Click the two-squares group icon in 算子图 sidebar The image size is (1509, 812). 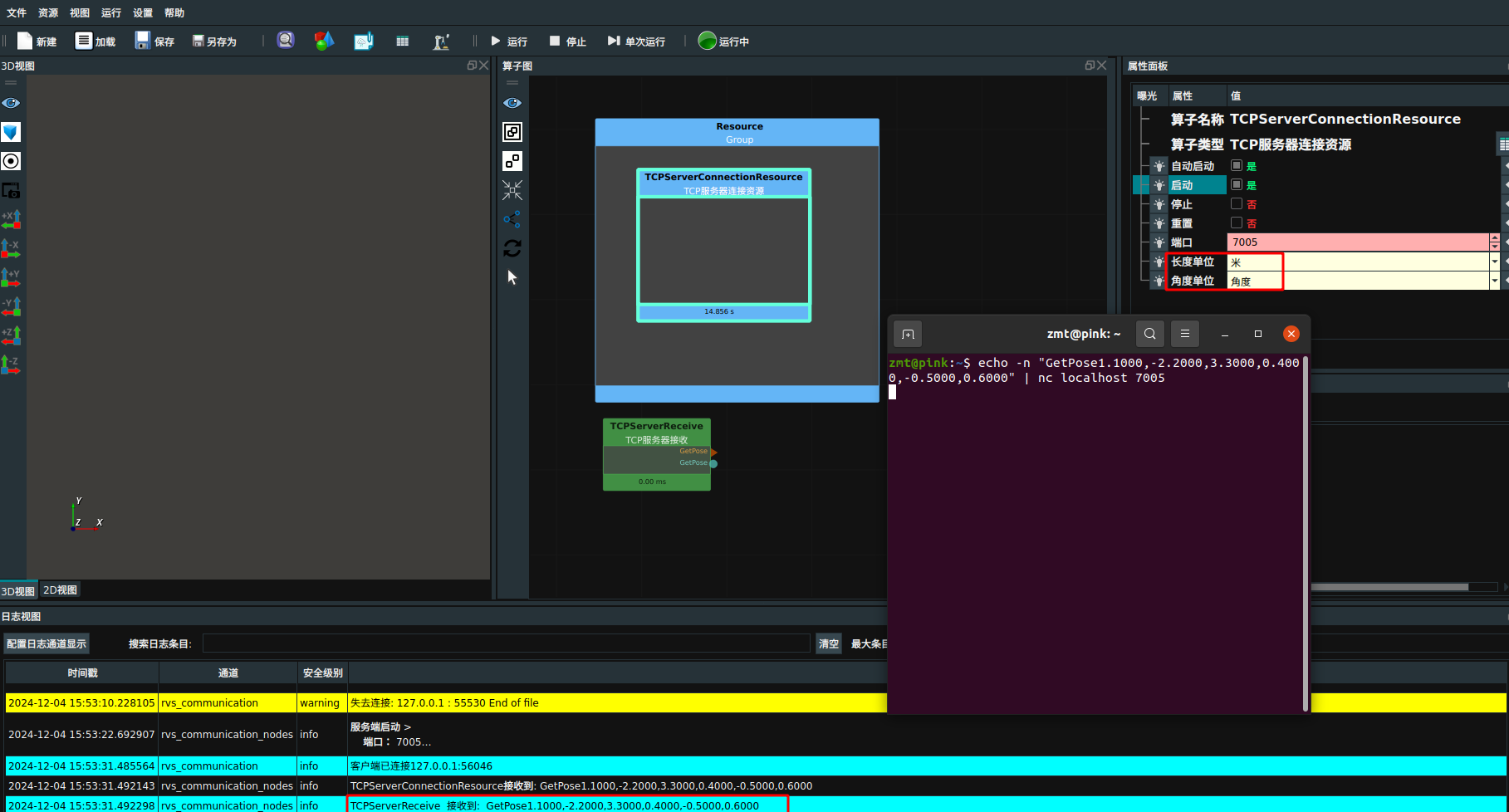point(512,161)
